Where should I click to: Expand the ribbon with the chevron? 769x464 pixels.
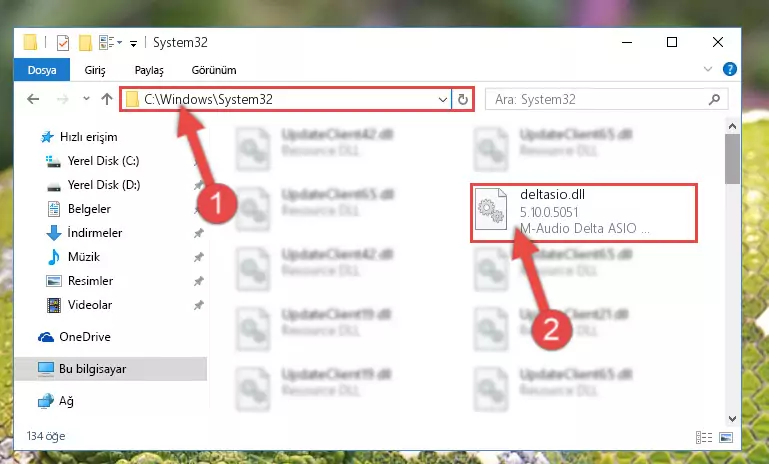click(708, 69)
